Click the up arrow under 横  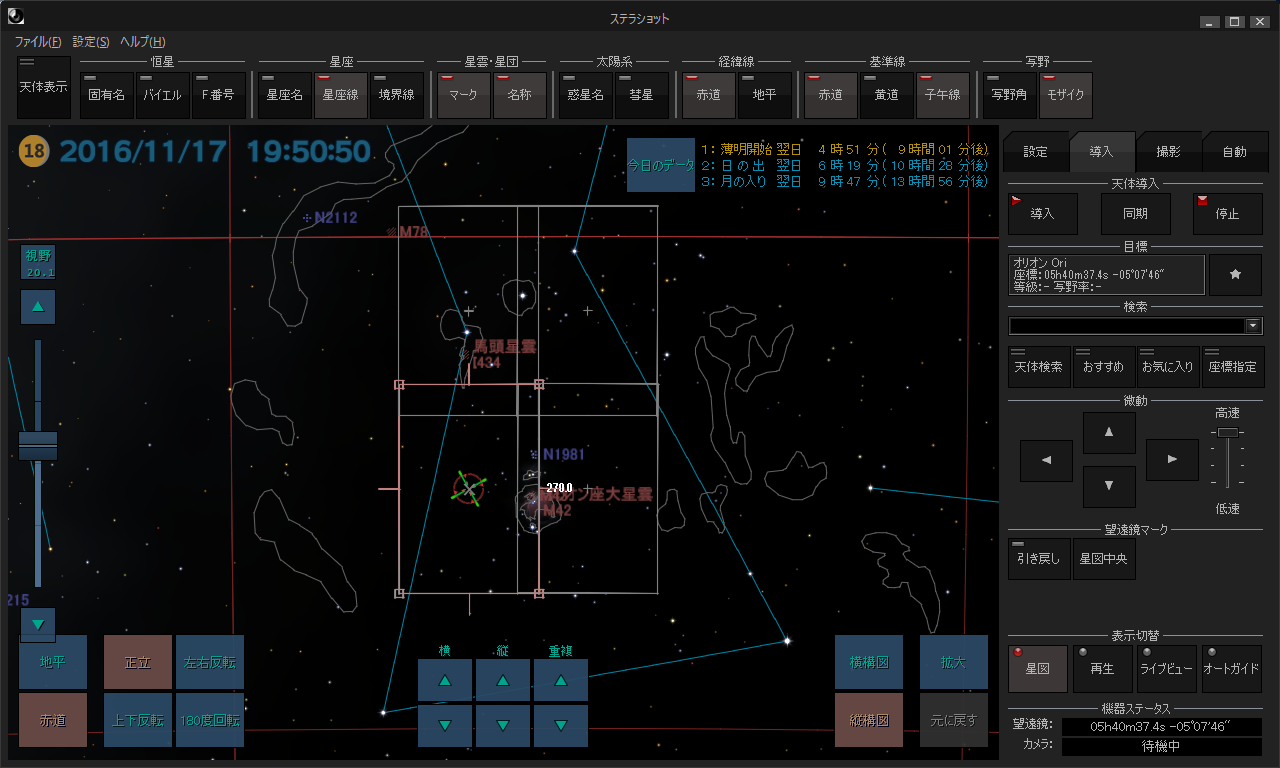pos(445,680)
